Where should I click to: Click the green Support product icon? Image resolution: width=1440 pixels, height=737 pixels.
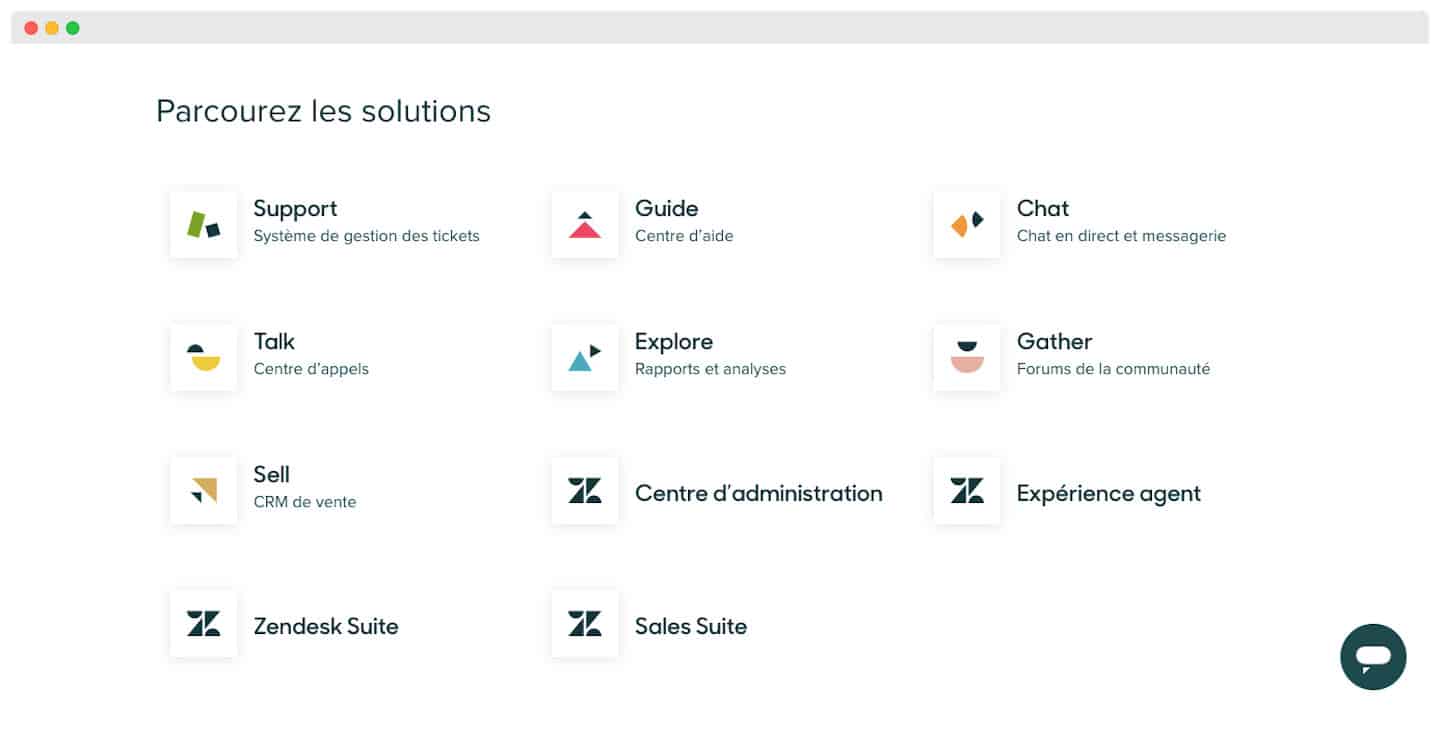point(204,224)
